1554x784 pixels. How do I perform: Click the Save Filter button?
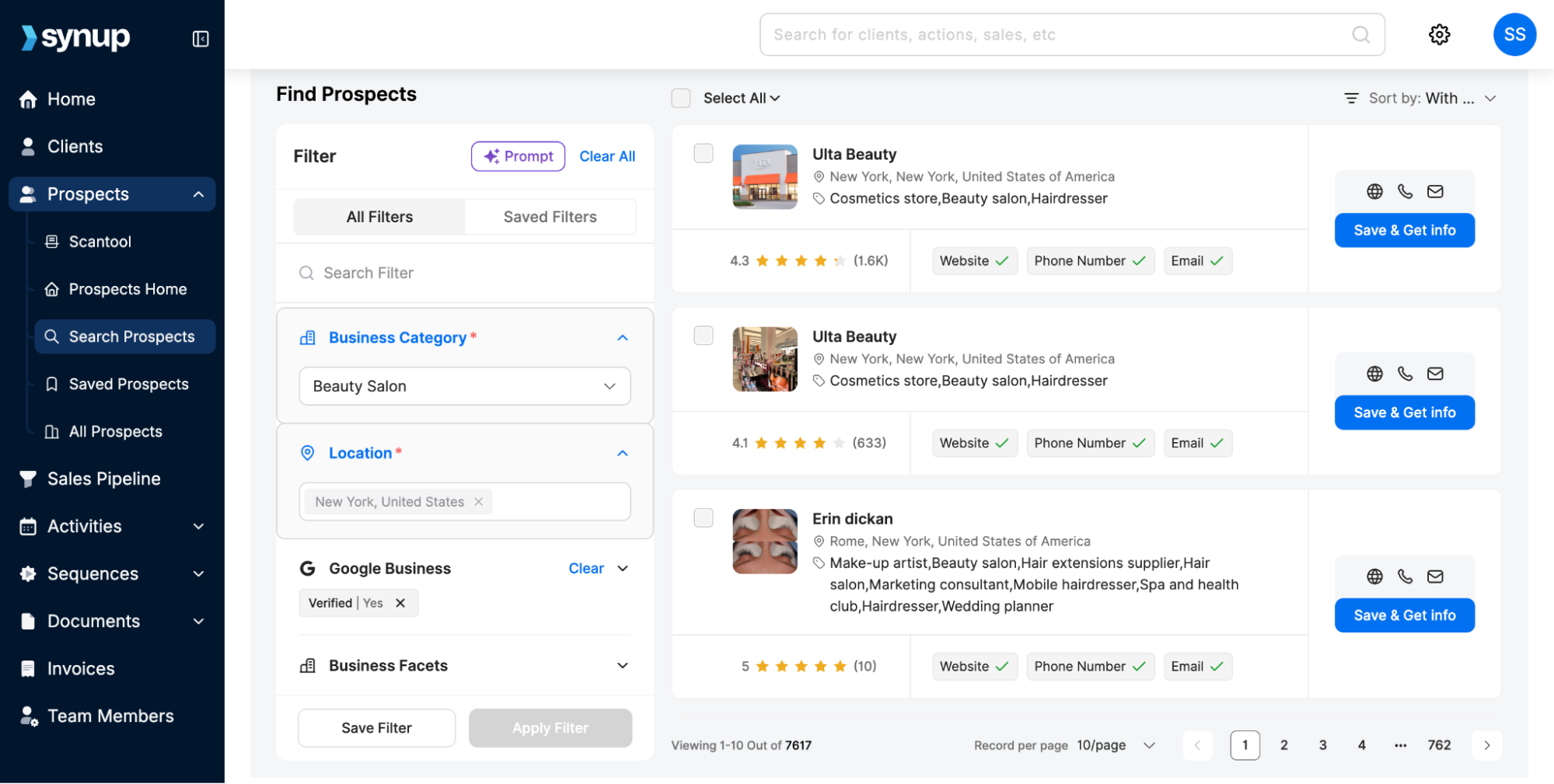(376, 728)
